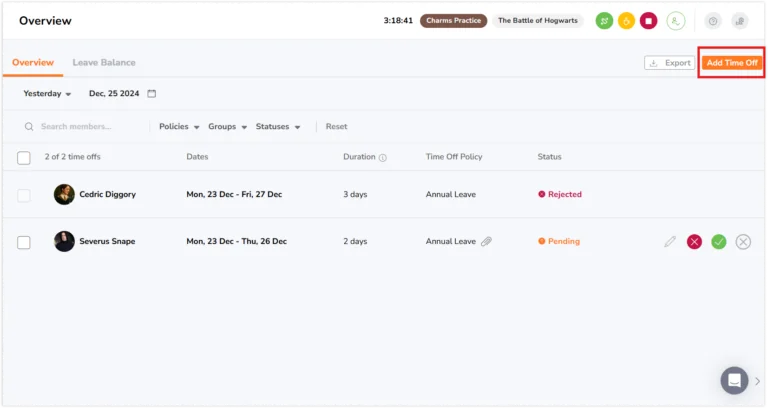Viewport: 768px width, 408px height.
Task: Expand the Groups filter dropdown
Action: coord(227,126)
